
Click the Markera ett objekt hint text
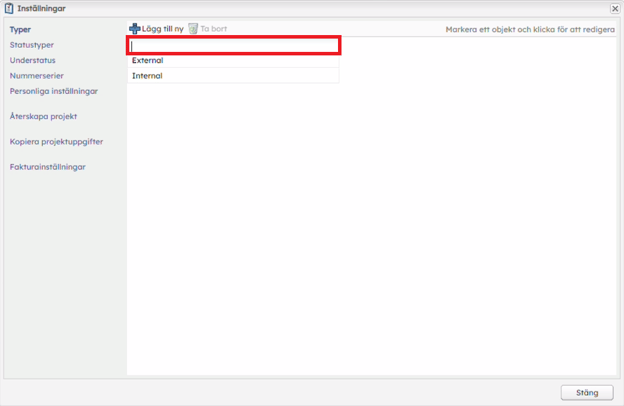point(529,30)
